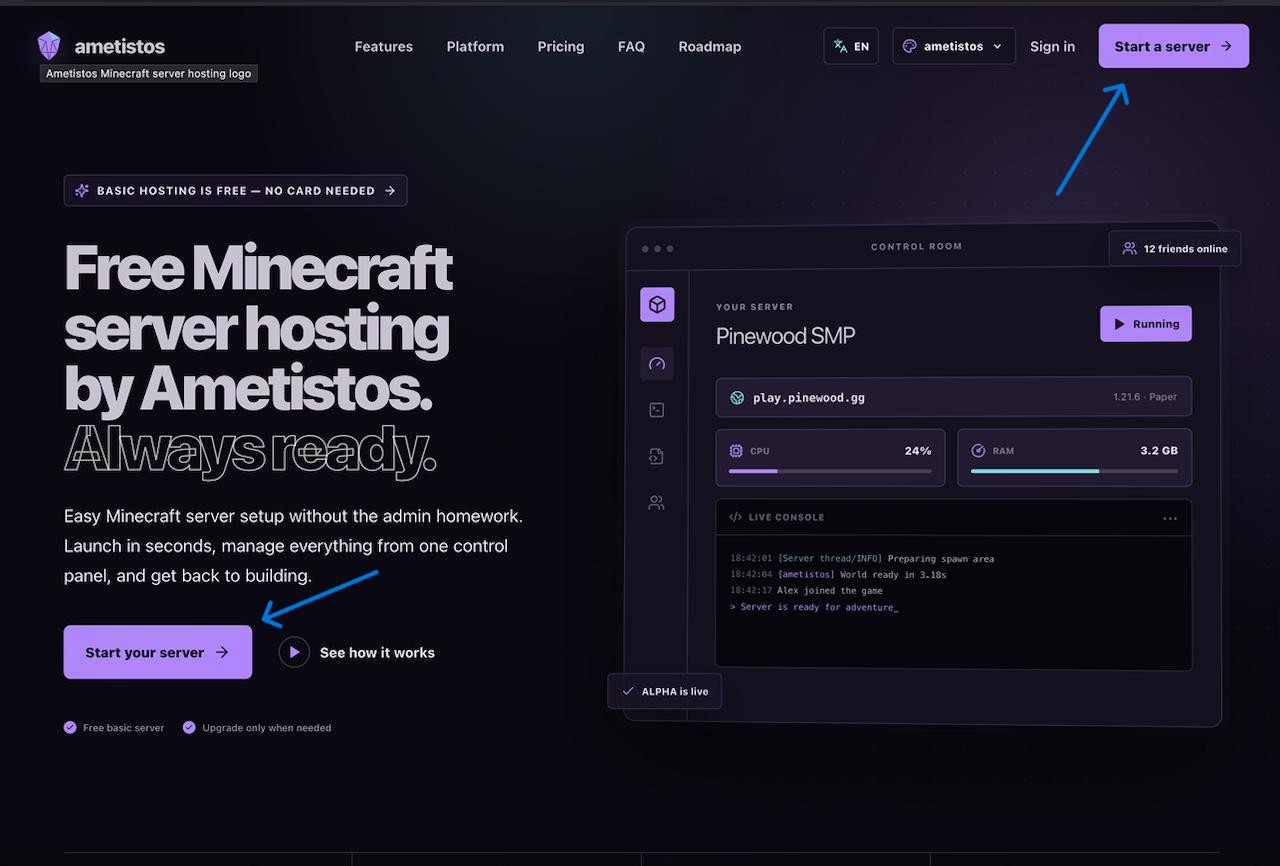Click the 12 friends online badge
Screen dimensions: 1280x866
1175,249
